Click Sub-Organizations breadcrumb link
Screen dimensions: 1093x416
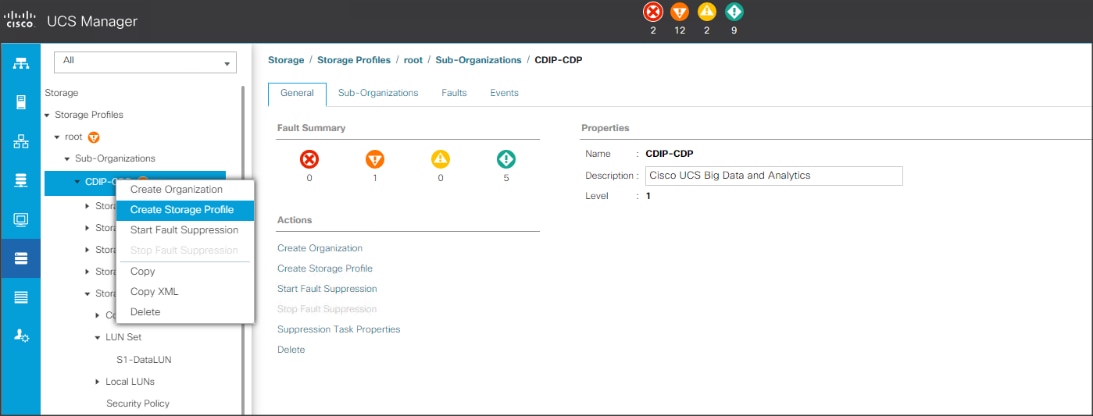pos(478,60)
